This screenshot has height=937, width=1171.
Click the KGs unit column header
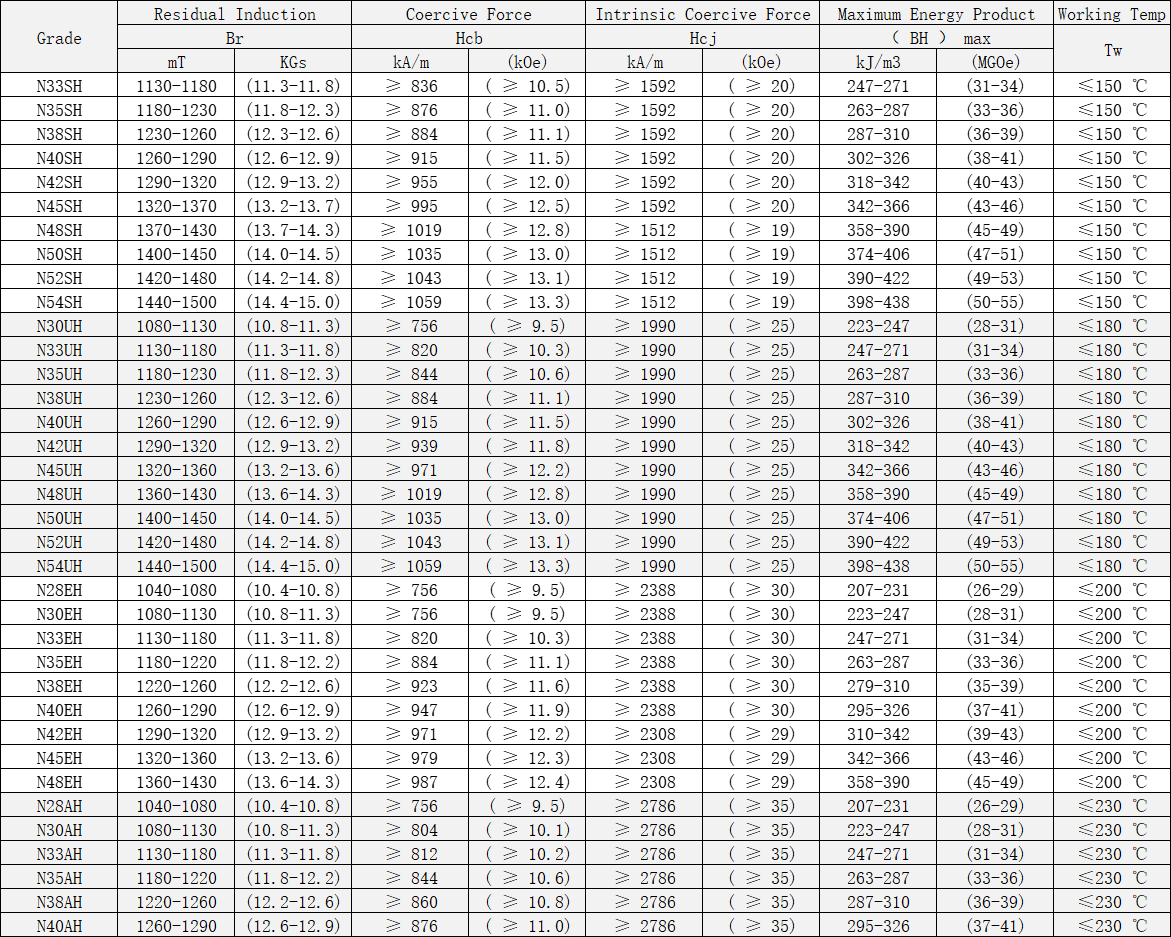click(x=292, y=62)
